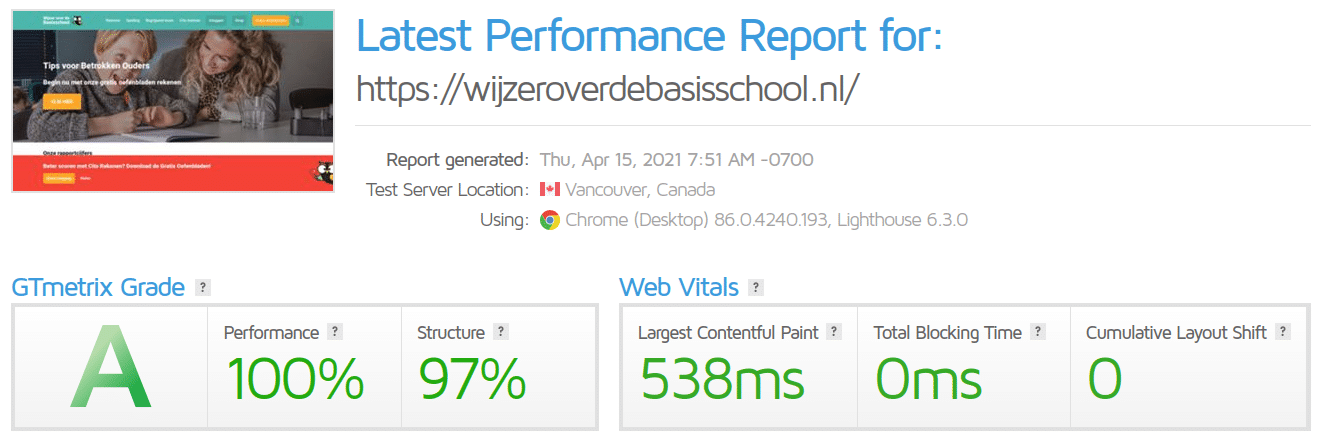Click the Chrome browser icon
The width and height of the screenshot is (1317, 441).
(549, 220)
